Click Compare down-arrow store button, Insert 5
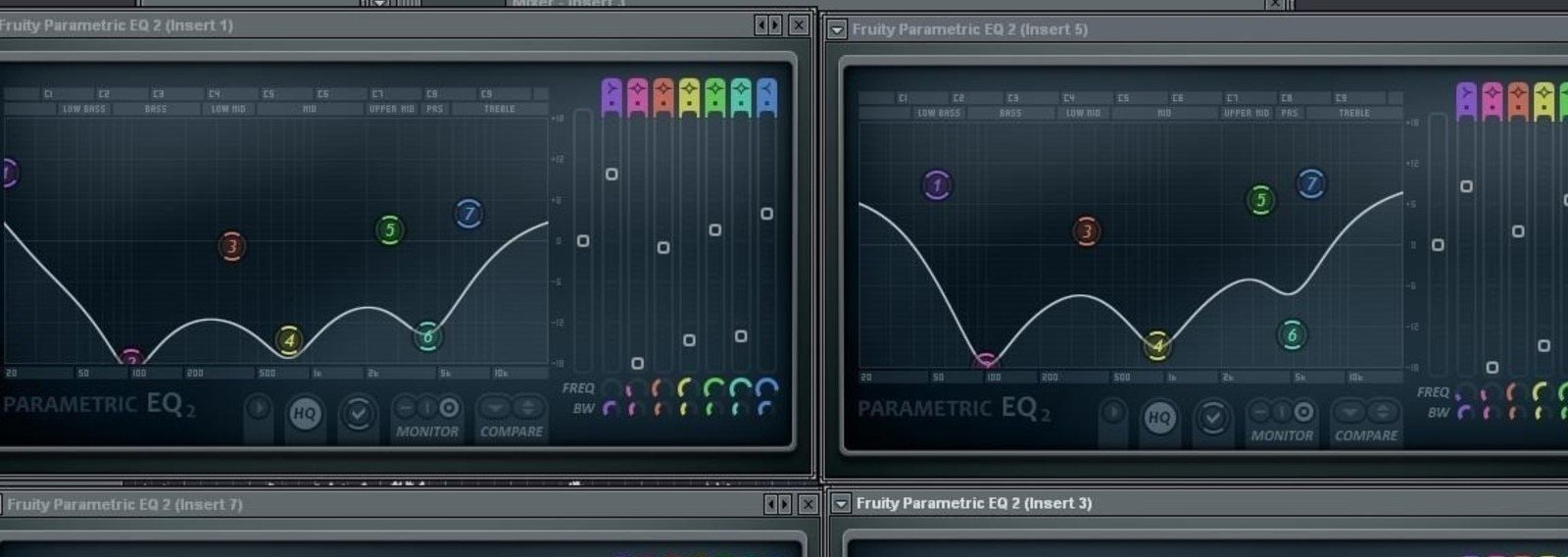 [x=1349, y=411]
